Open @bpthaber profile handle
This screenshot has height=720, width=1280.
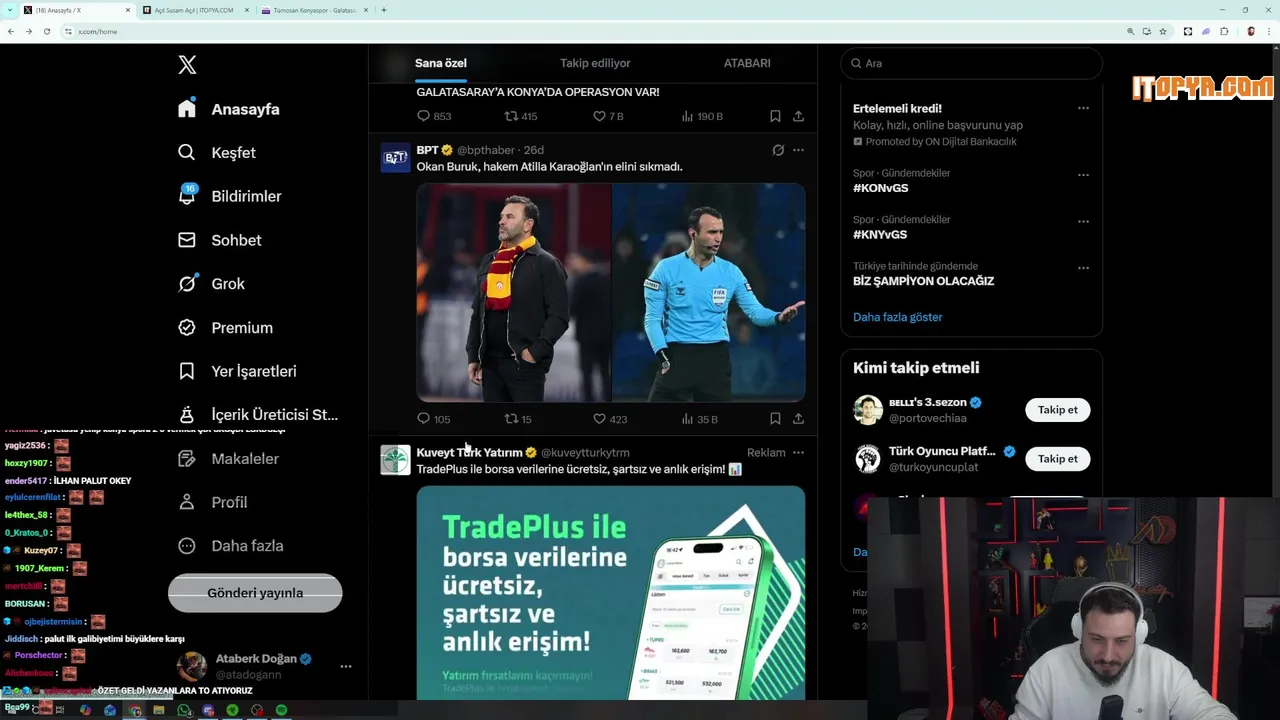[487, 150]
